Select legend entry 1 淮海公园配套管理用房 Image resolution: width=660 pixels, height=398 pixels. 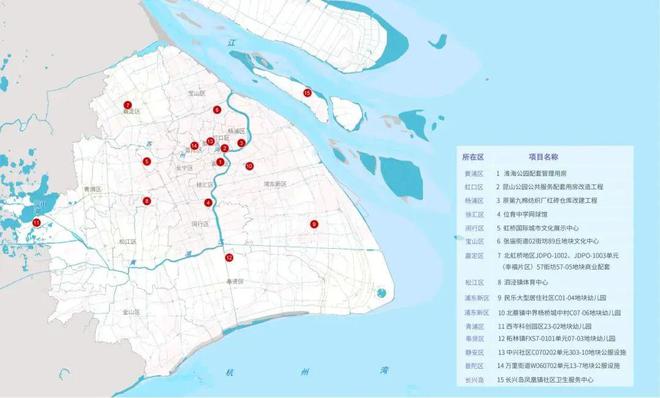click(x=532, y=173)
